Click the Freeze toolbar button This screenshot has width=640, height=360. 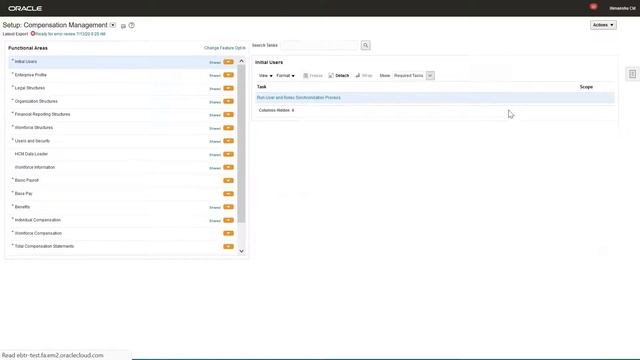(x=313, y=76)
